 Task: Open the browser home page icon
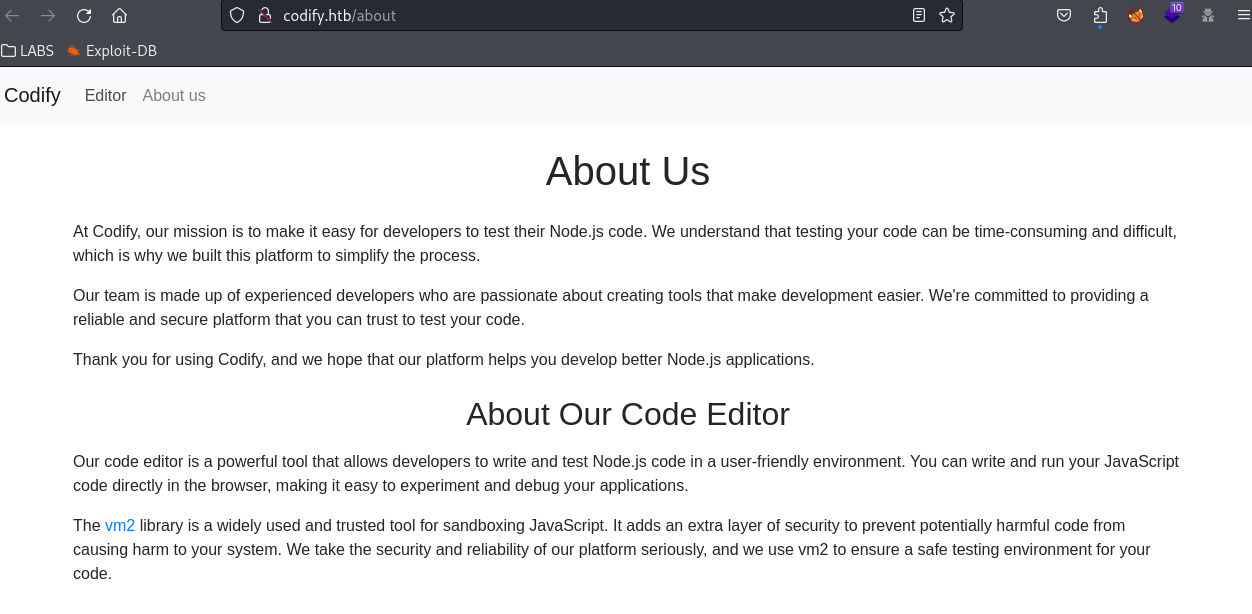pos(119,15)
